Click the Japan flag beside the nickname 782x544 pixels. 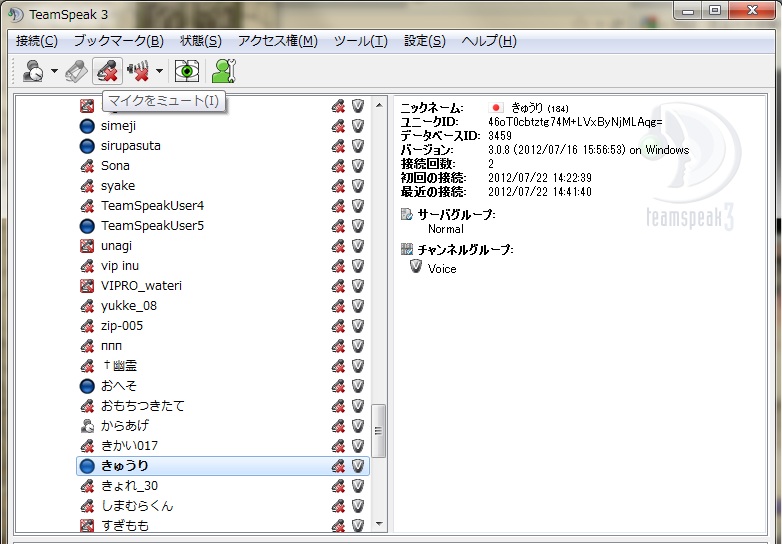(x=495, y=107)
